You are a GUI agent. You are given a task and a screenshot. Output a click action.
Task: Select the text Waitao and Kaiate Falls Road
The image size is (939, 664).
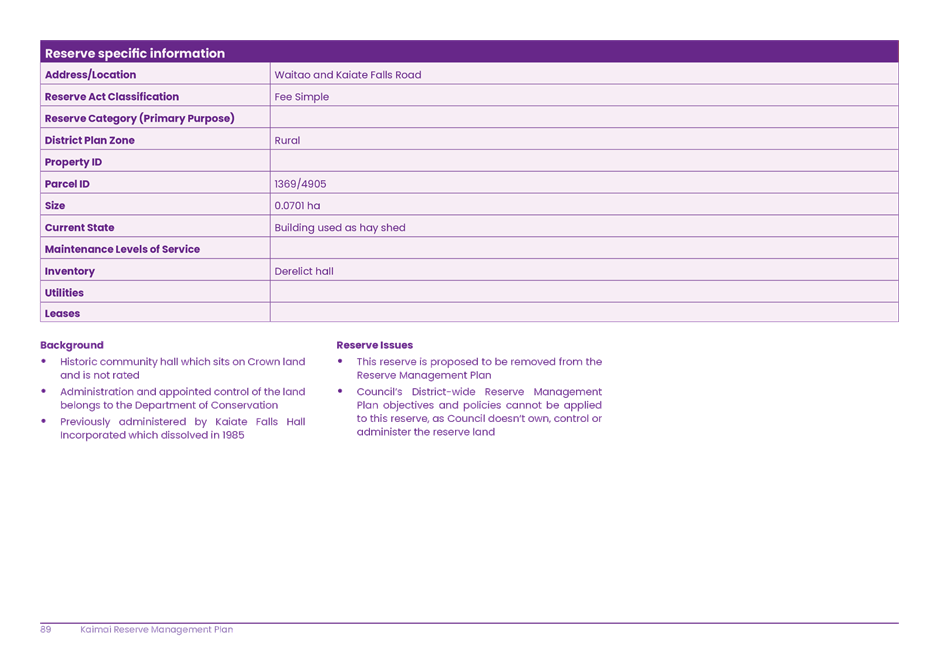point(347,74)
